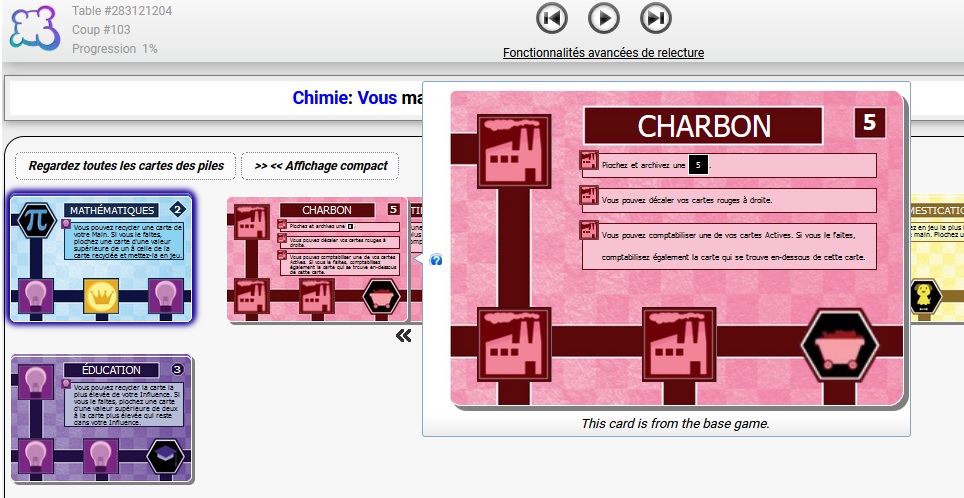Screen dimensions: 964x498
Task: Toggle Affichage compact display mode
Action: (320, 166)
